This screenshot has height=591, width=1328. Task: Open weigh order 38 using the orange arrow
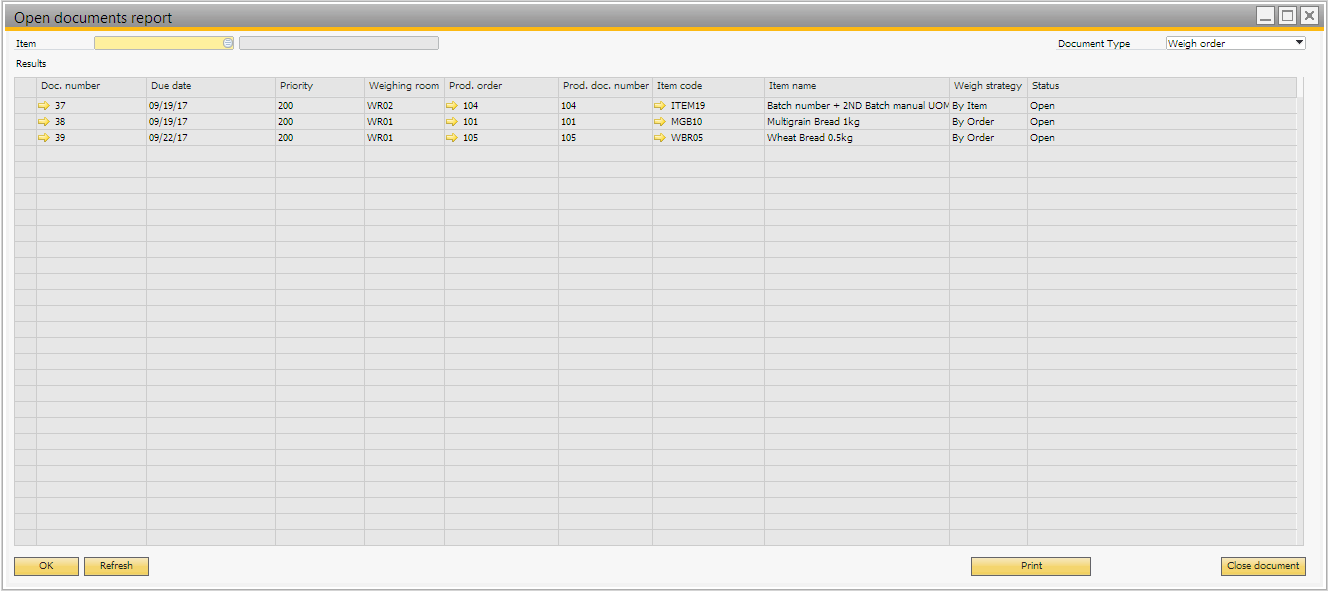[x=44, y=121]
